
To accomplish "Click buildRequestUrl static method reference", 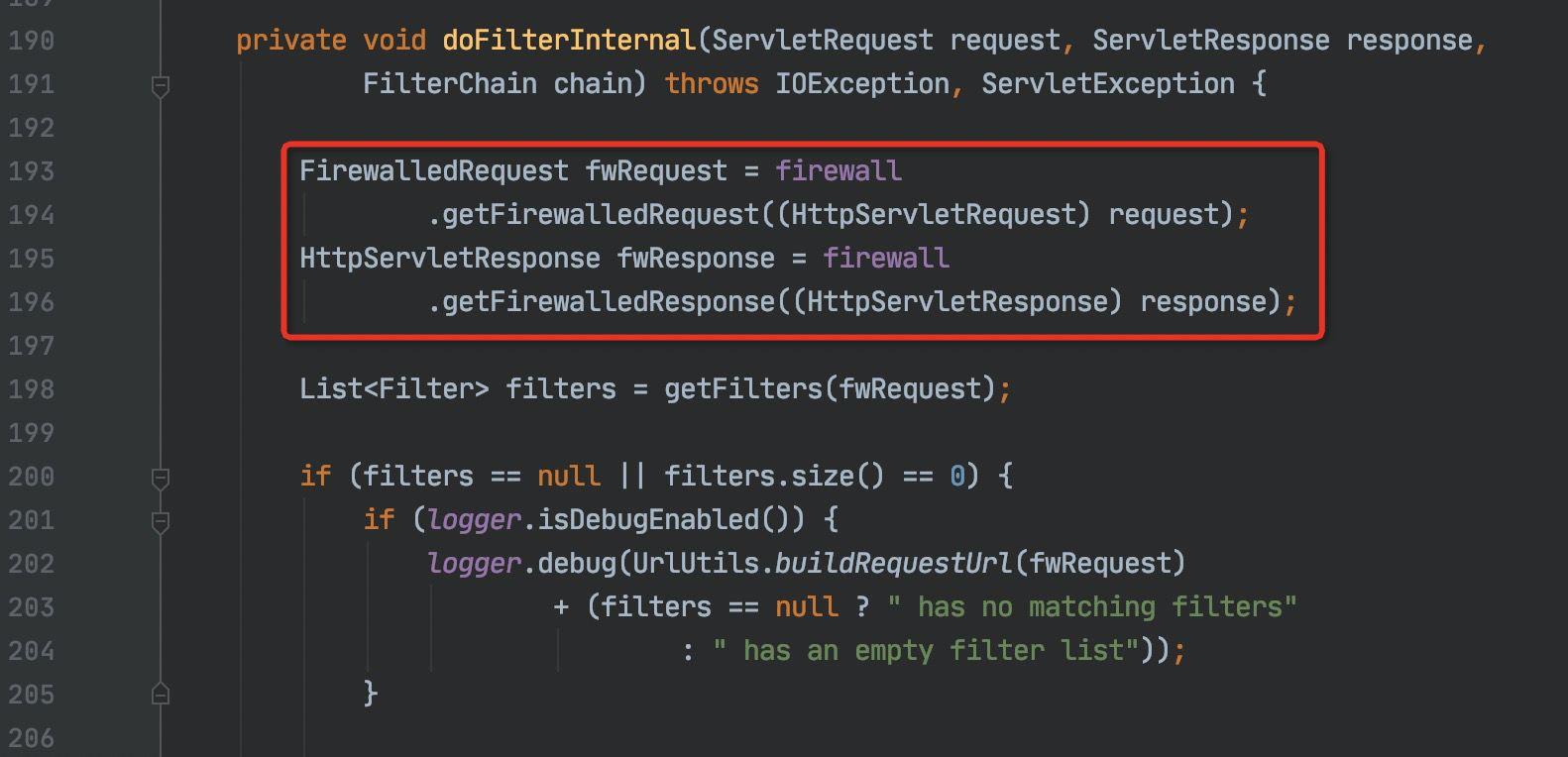I will pyautogui.click(x=894, y=564).
